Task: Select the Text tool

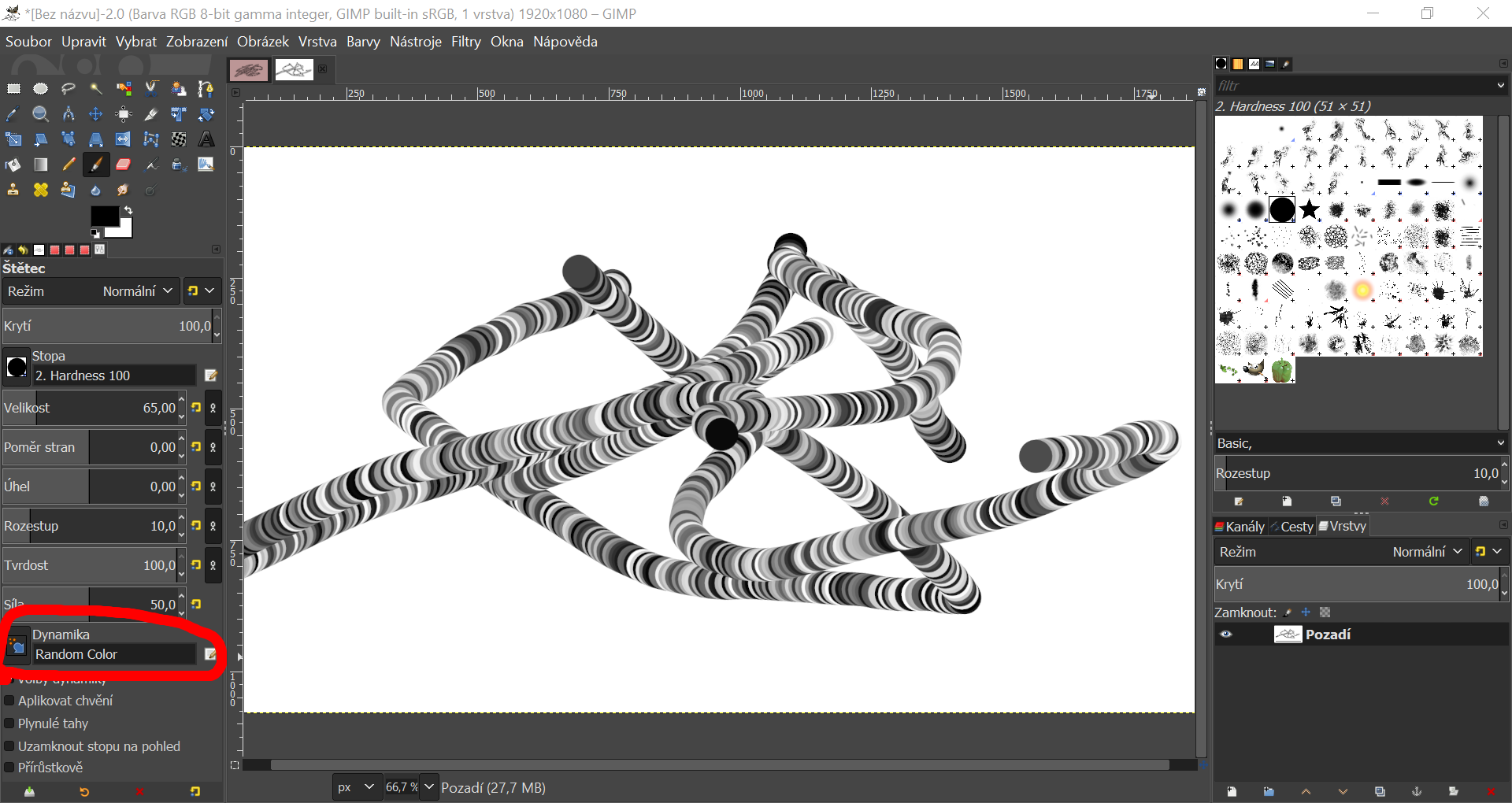Action: click(206, 139)
